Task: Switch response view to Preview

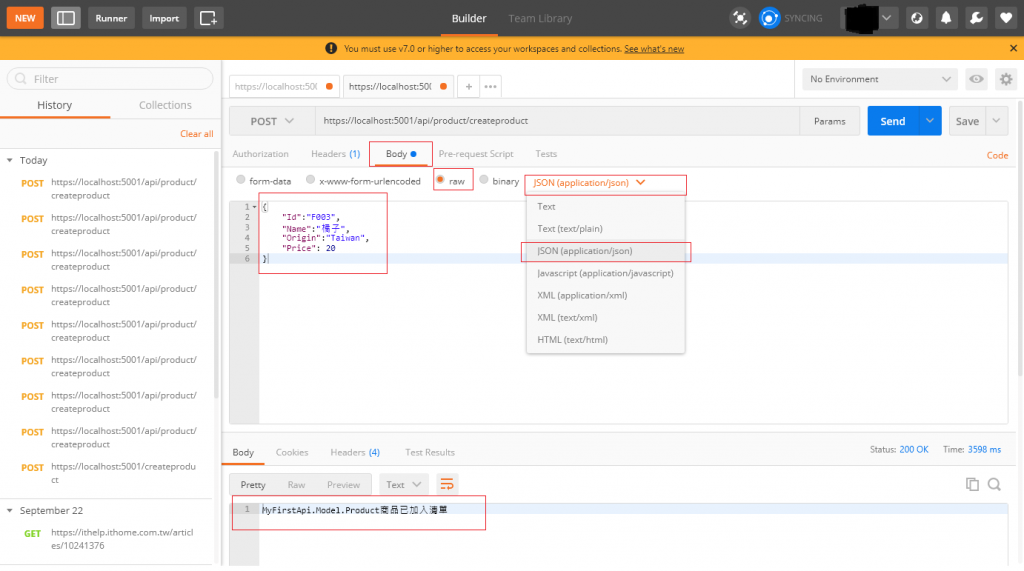Action: (x=344, y=485)
